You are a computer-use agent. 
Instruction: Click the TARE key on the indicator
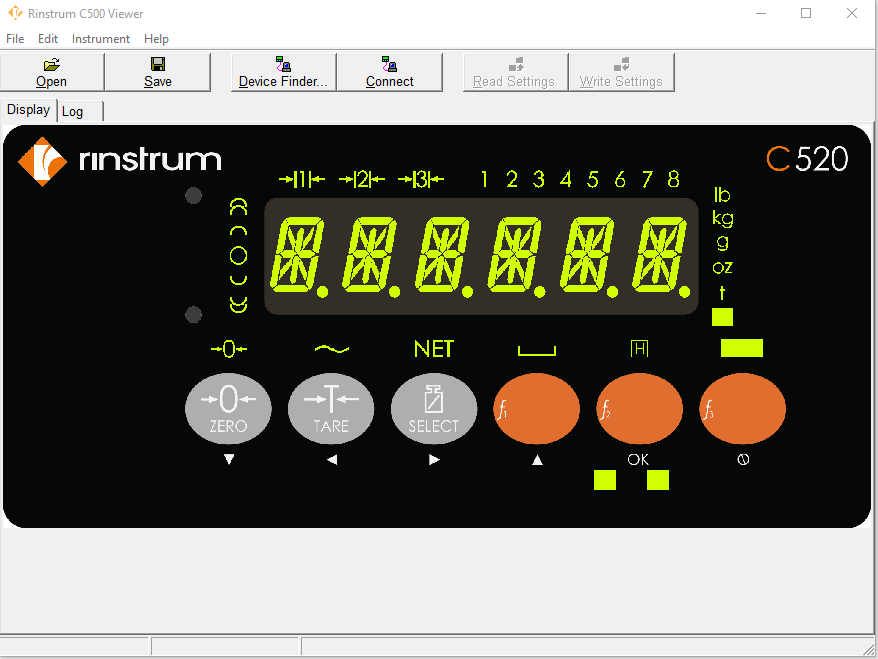[x=331, y=409]
